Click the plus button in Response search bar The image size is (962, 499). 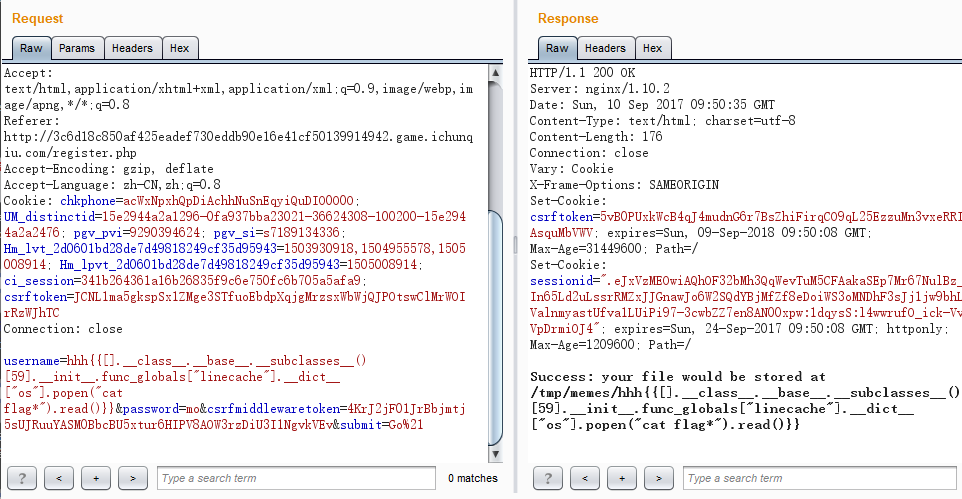click(x=622, y=478)
